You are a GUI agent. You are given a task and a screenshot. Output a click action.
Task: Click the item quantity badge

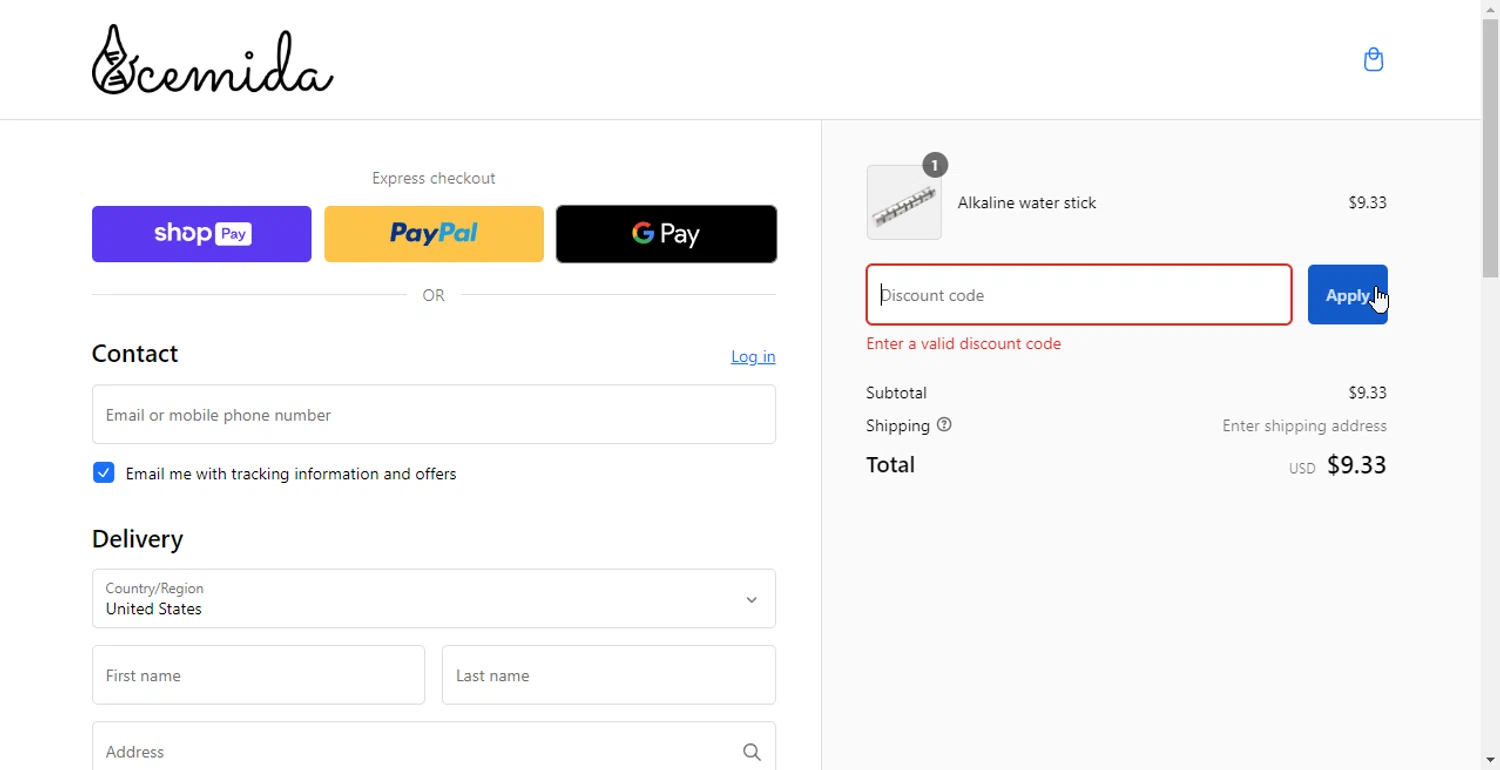934,165
